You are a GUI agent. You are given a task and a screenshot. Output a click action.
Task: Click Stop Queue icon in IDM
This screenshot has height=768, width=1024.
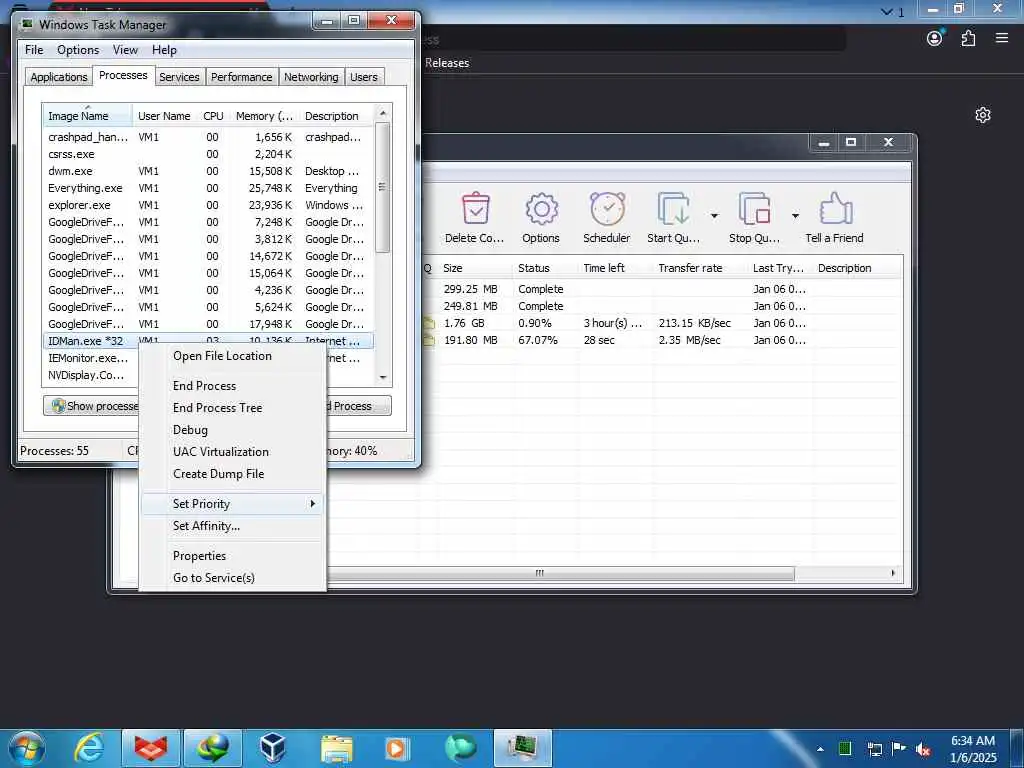754,208
